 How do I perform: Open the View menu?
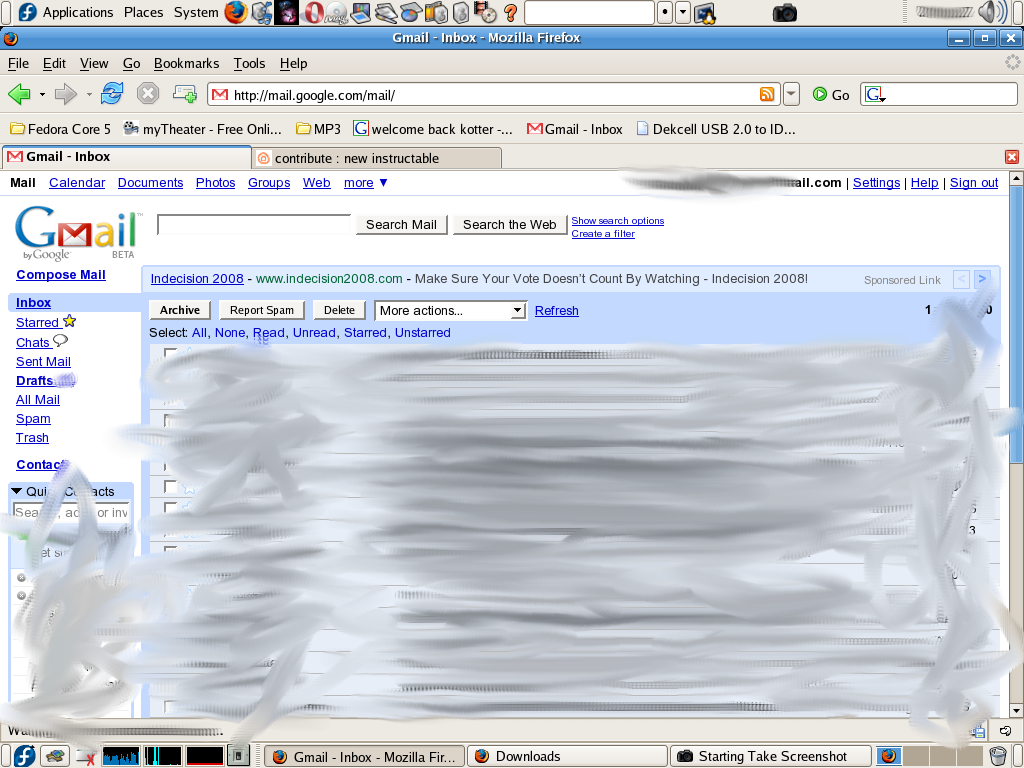pyautogui.click(x=94, y=63)
